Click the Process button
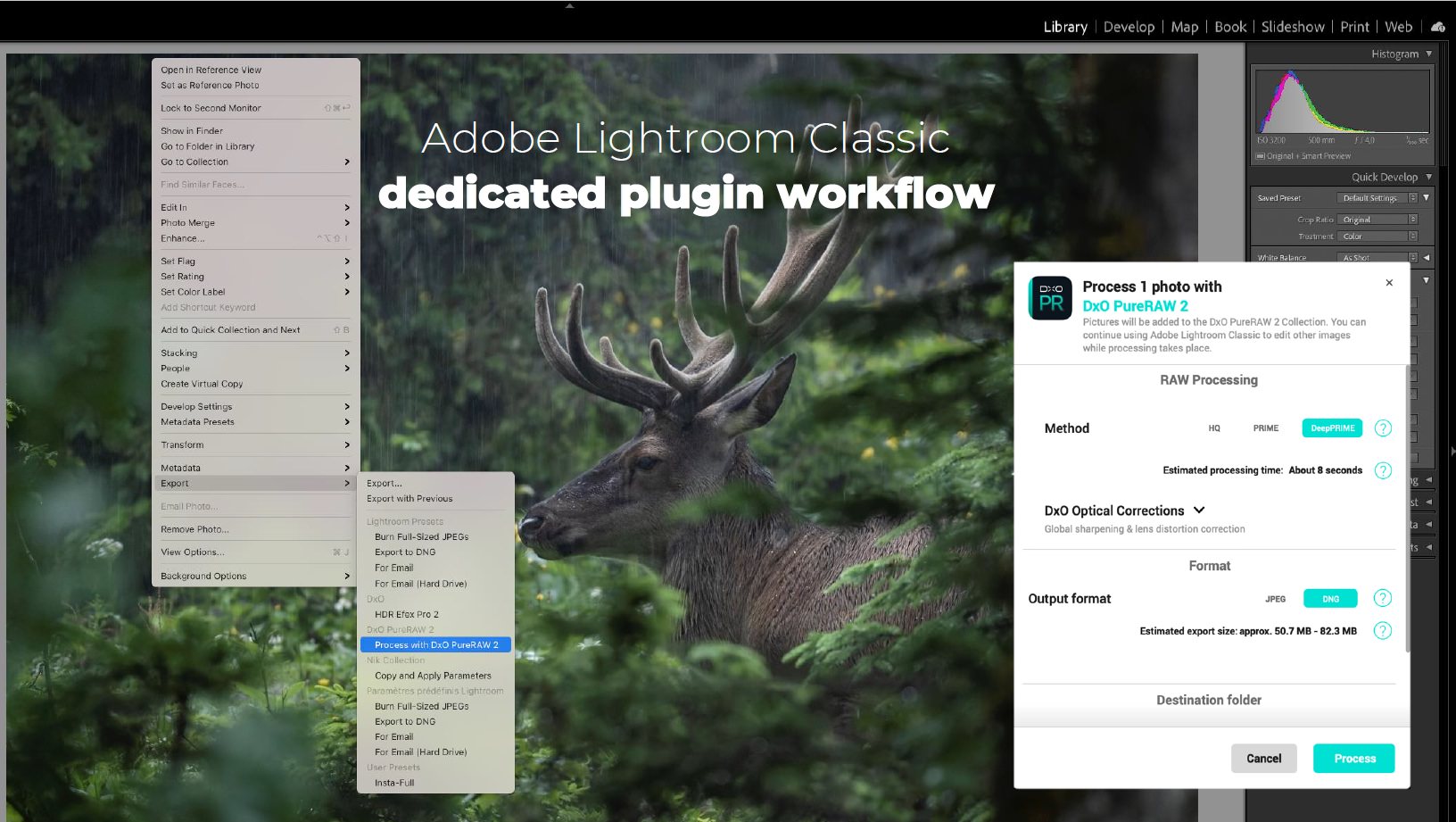The width and height of the screenshot is (1456, 822). (1354, 759)
